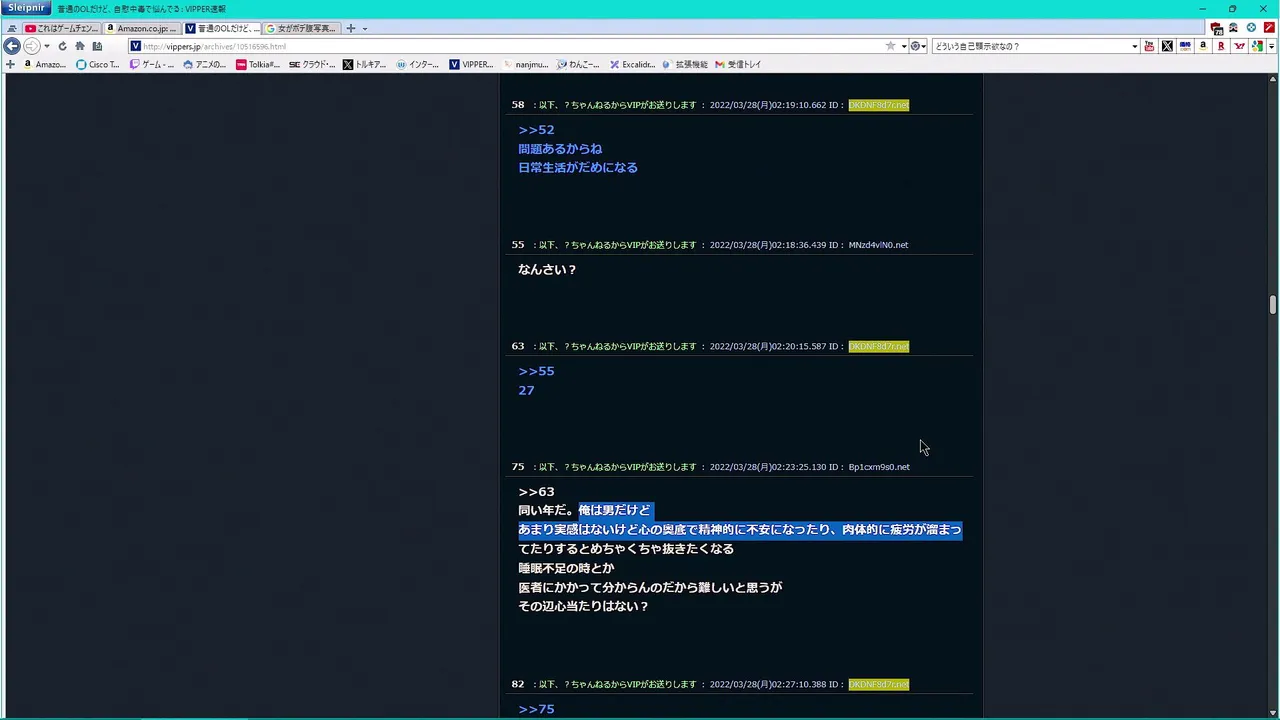Open Cisco T... bookmark

tap(97, 64)
